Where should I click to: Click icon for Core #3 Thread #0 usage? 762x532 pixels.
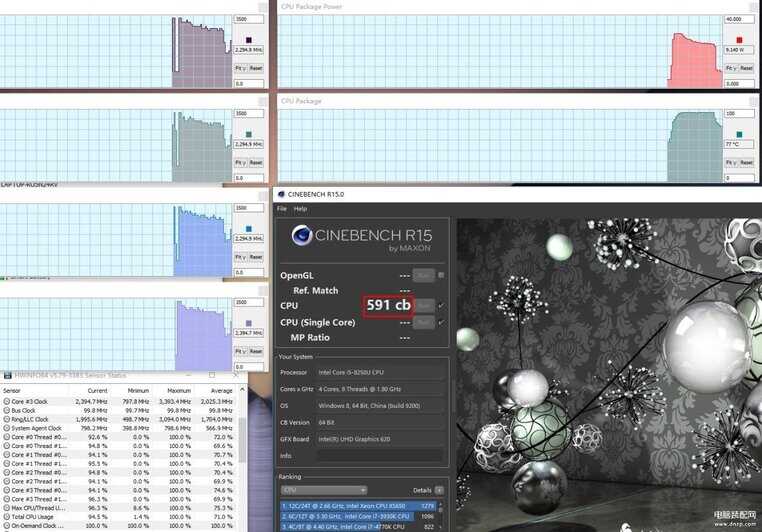point(6,491)
